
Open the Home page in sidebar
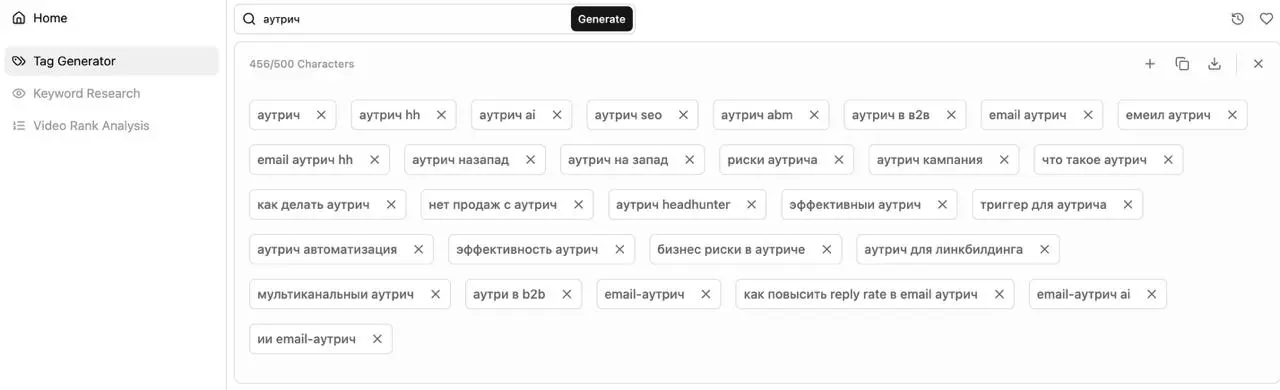tap(40, 18)
